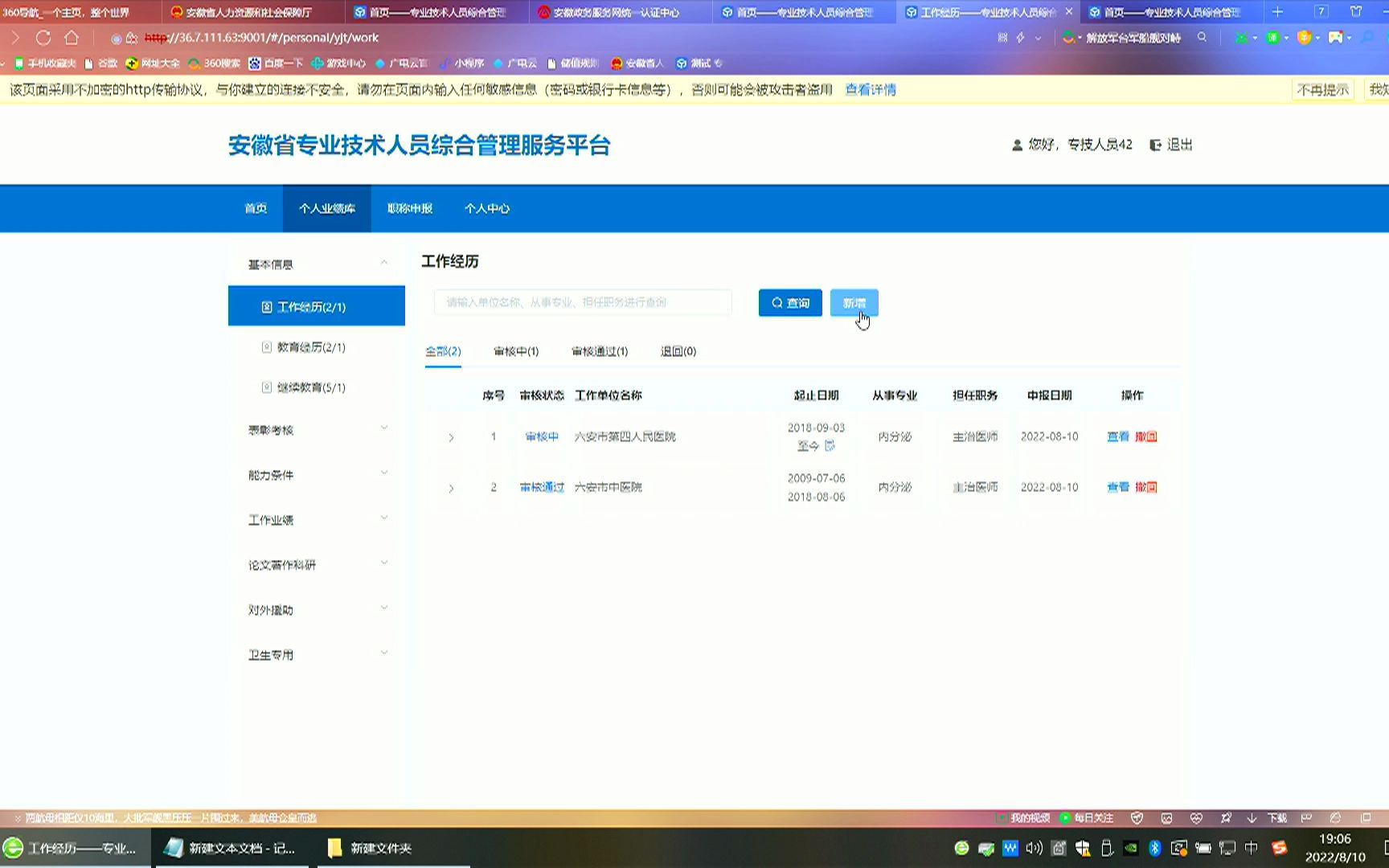Click the 新增 button
Viewport: 1389px width, 868px height.
pyautogui.click(x=854, y=303)
